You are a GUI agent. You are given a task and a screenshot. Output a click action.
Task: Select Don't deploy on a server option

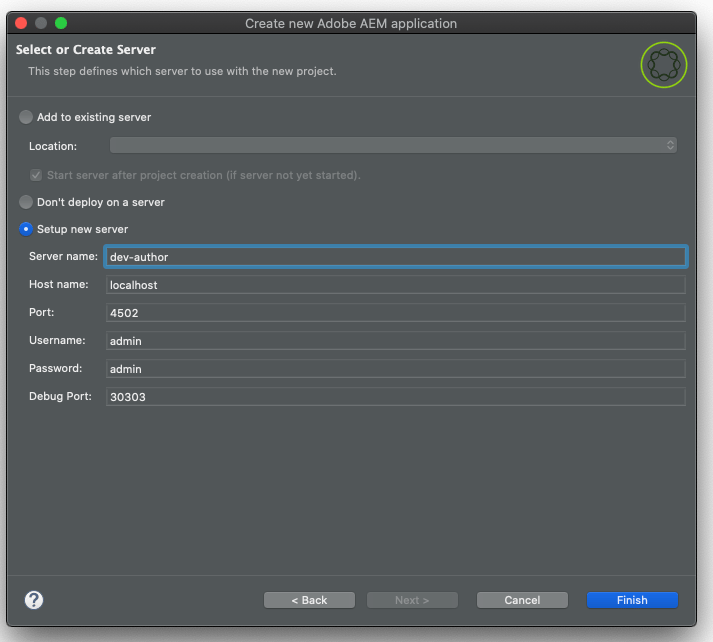tap(26, 202)
